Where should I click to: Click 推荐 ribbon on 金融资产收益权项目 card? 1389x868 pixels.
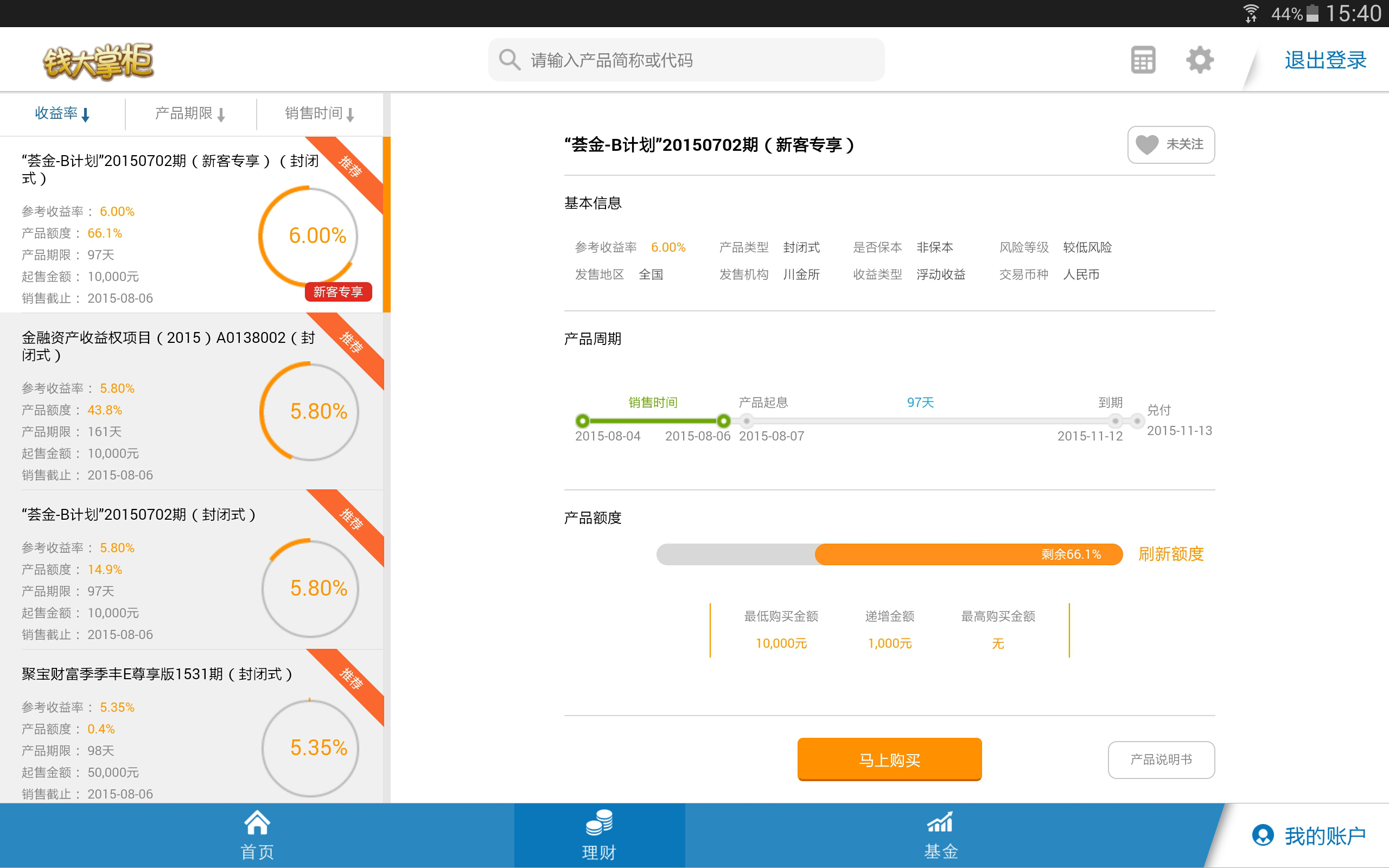tap(350, 343)
